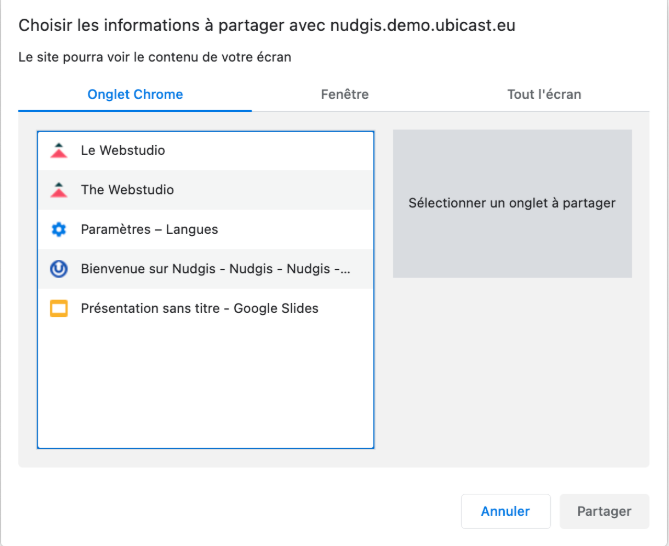Select the Onglet Chrome tab
The height and width of the screenshot is (546, 669).
tap(135, 94)
